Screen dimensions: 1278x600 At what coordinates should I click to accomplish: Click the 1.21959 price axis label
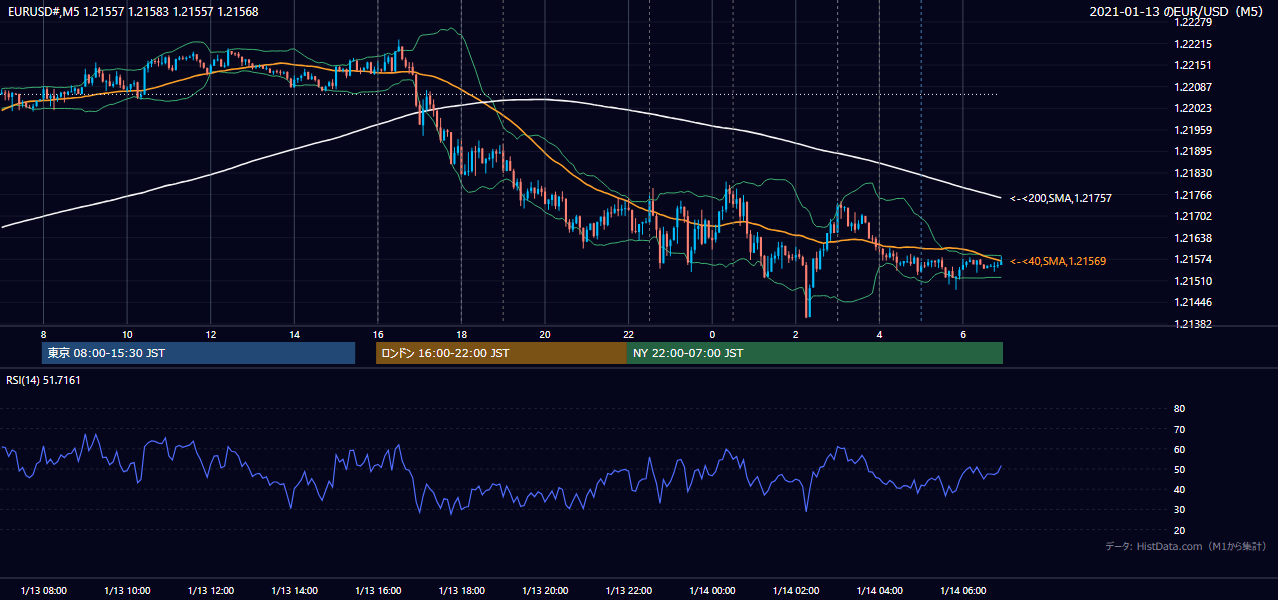click(x=1194, y=130)
